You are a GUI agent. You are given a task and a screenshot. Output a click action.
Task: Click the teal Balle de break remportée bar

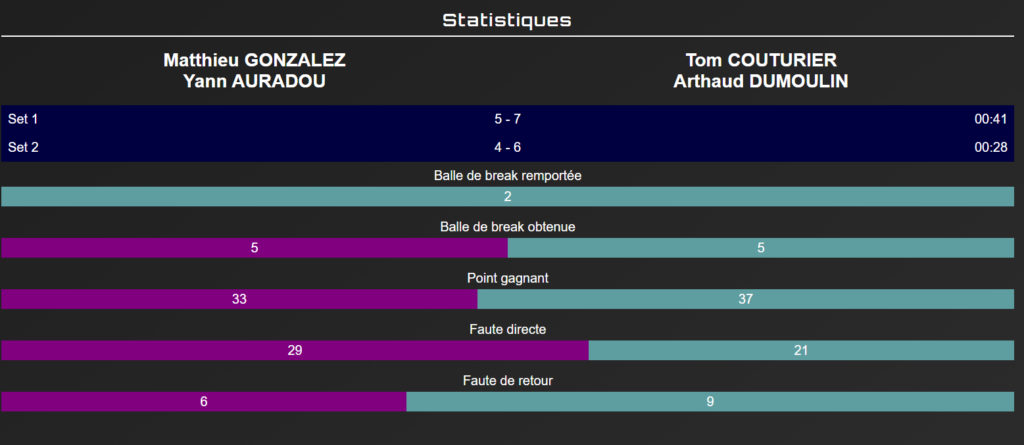507,197
